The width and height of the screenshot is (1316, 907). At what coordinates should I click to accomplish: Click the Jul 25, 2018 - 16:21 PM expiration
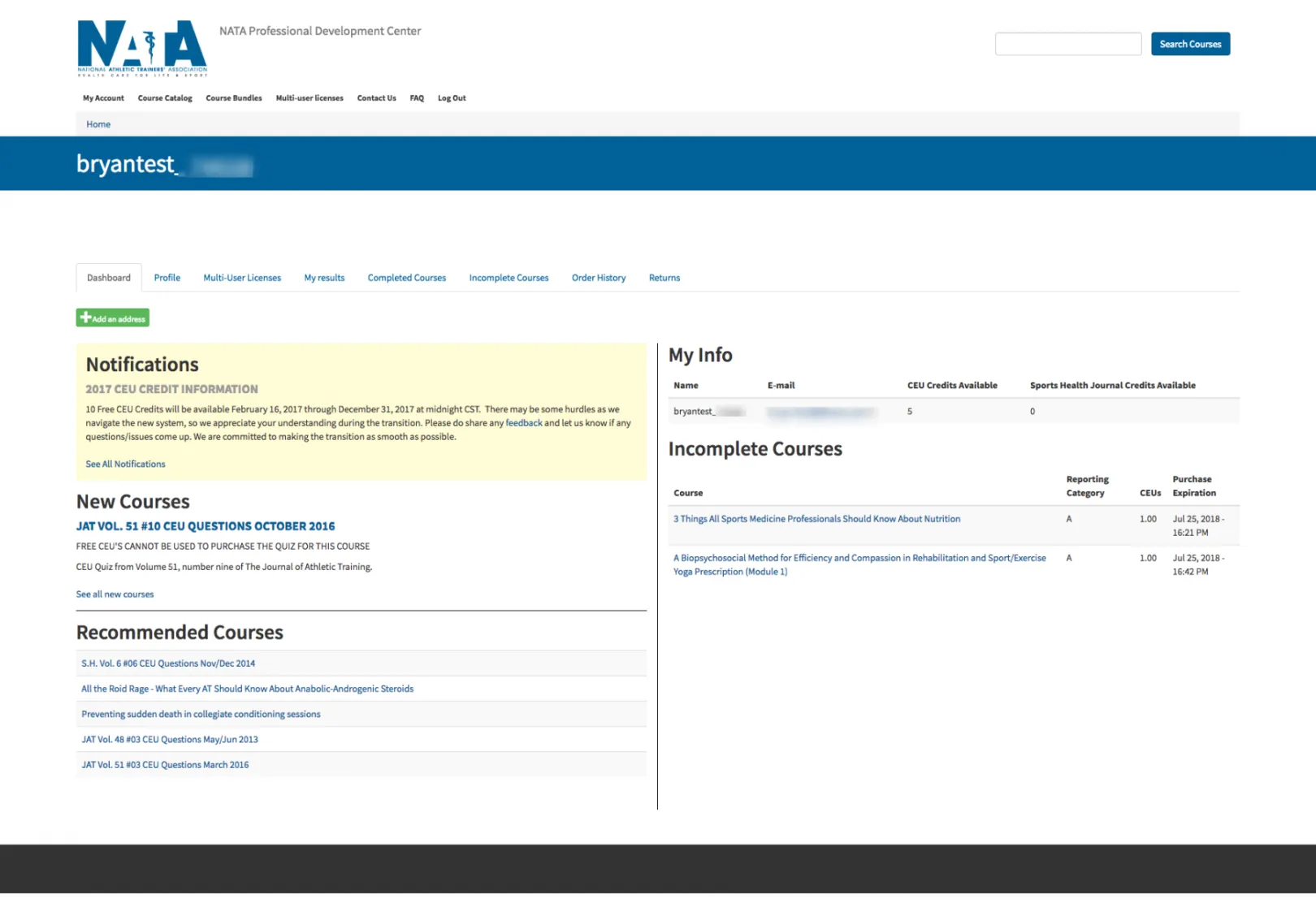1198,525
